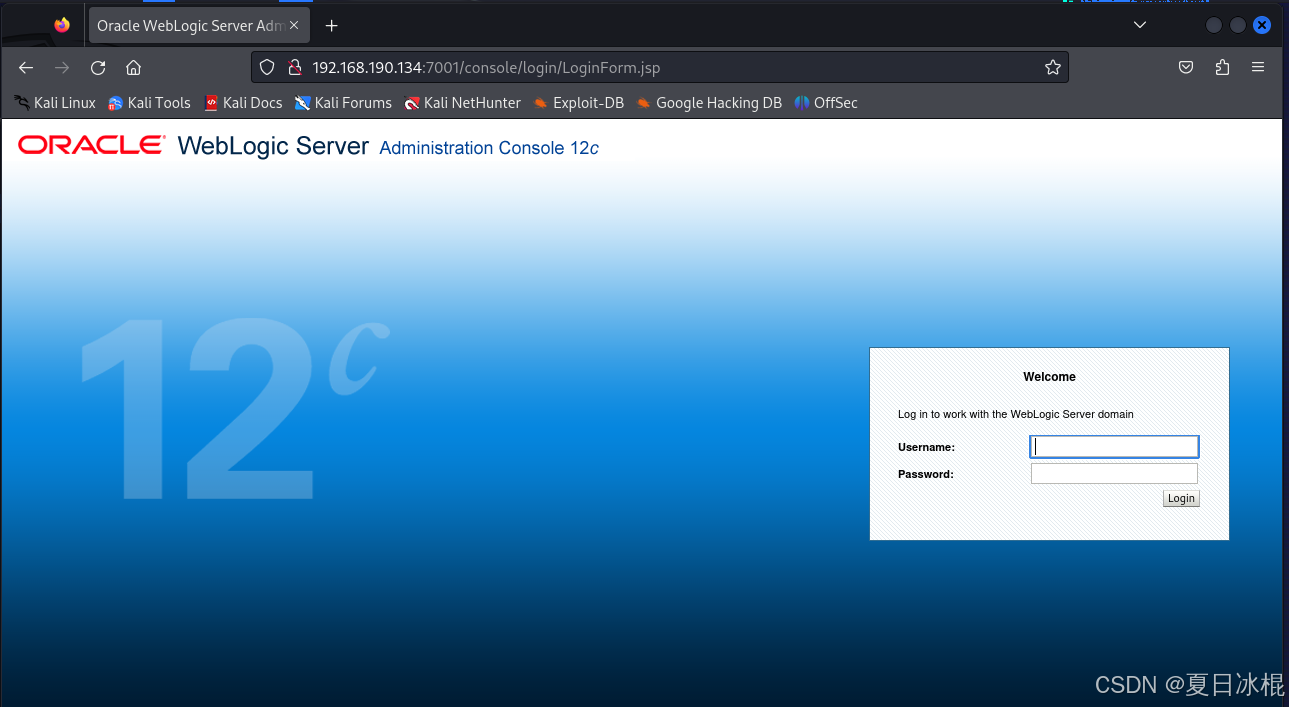Click the 'Username:' label
Screen dimensions: 1289x707
[x=926, y=447]
